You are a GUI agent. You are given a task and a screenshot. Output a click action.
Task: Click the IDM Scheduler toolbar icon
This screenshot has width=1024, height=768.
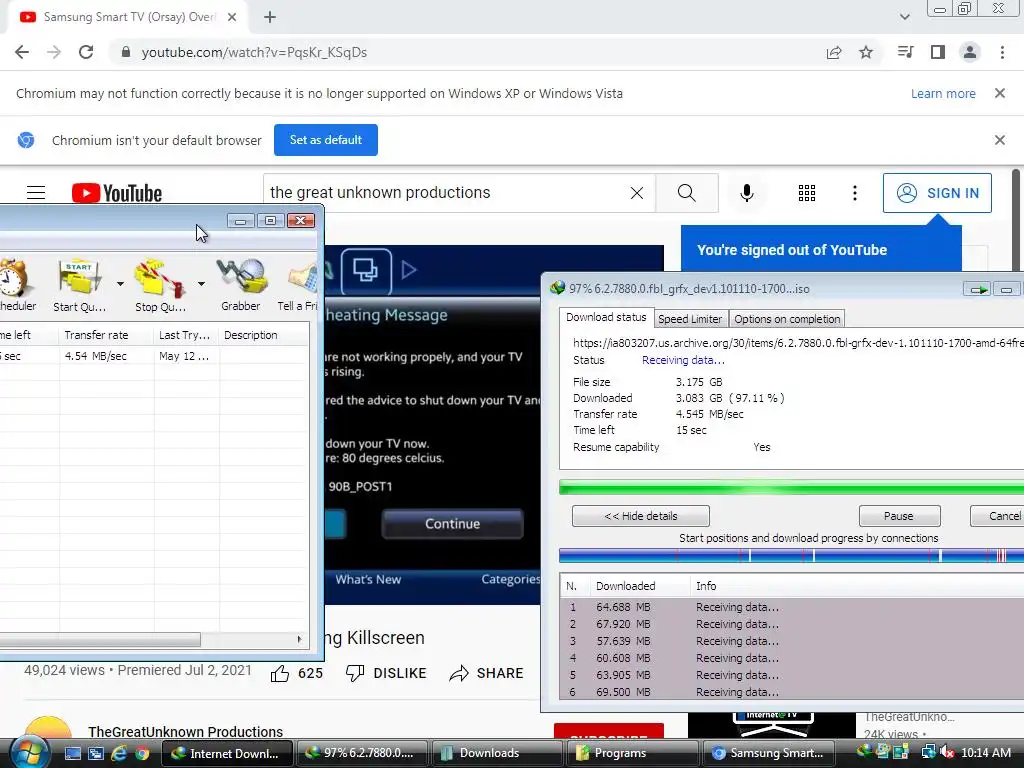coord(16,285)
